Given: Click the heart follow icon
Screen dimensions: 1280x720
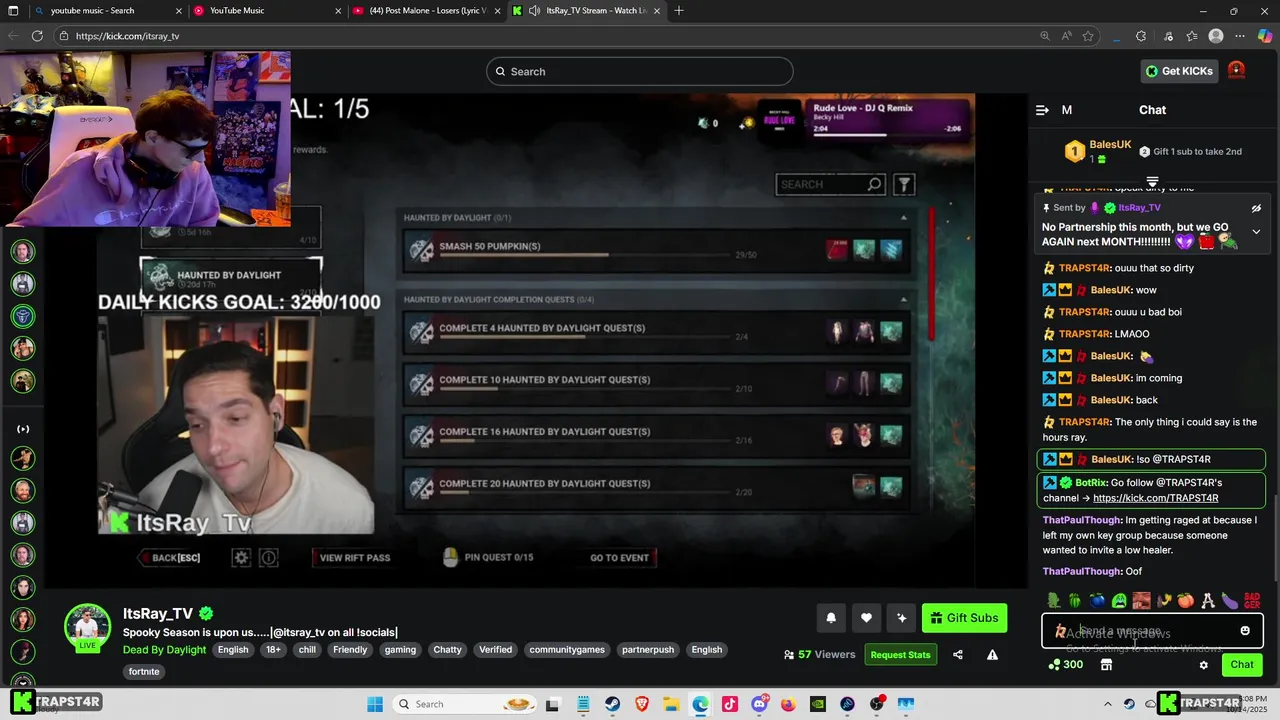Looking at the screenshot, I should tap(866, 618).
